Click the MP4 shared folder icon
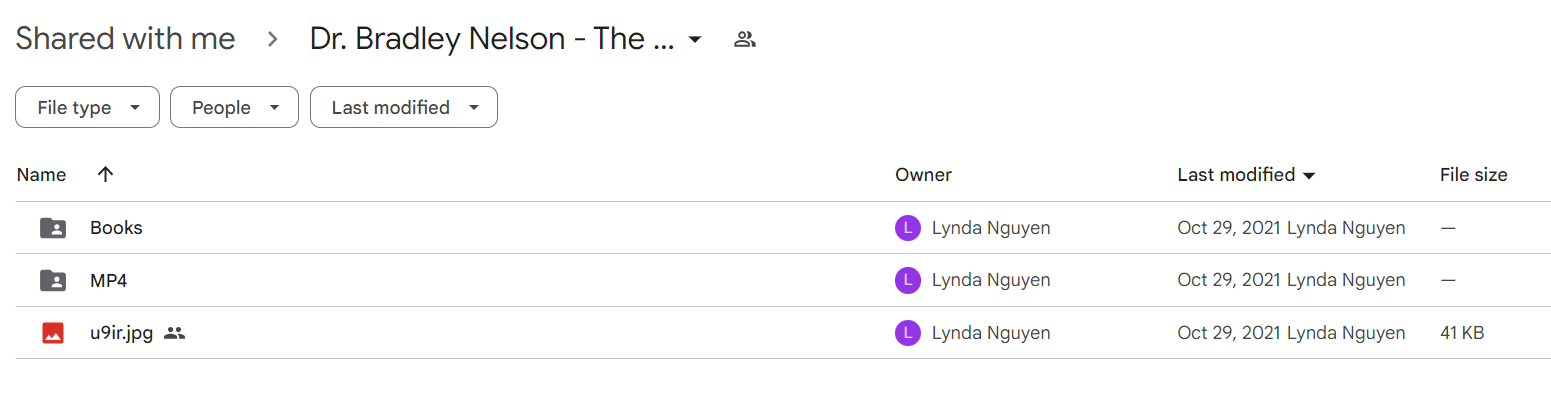 [x=53, y=281]
